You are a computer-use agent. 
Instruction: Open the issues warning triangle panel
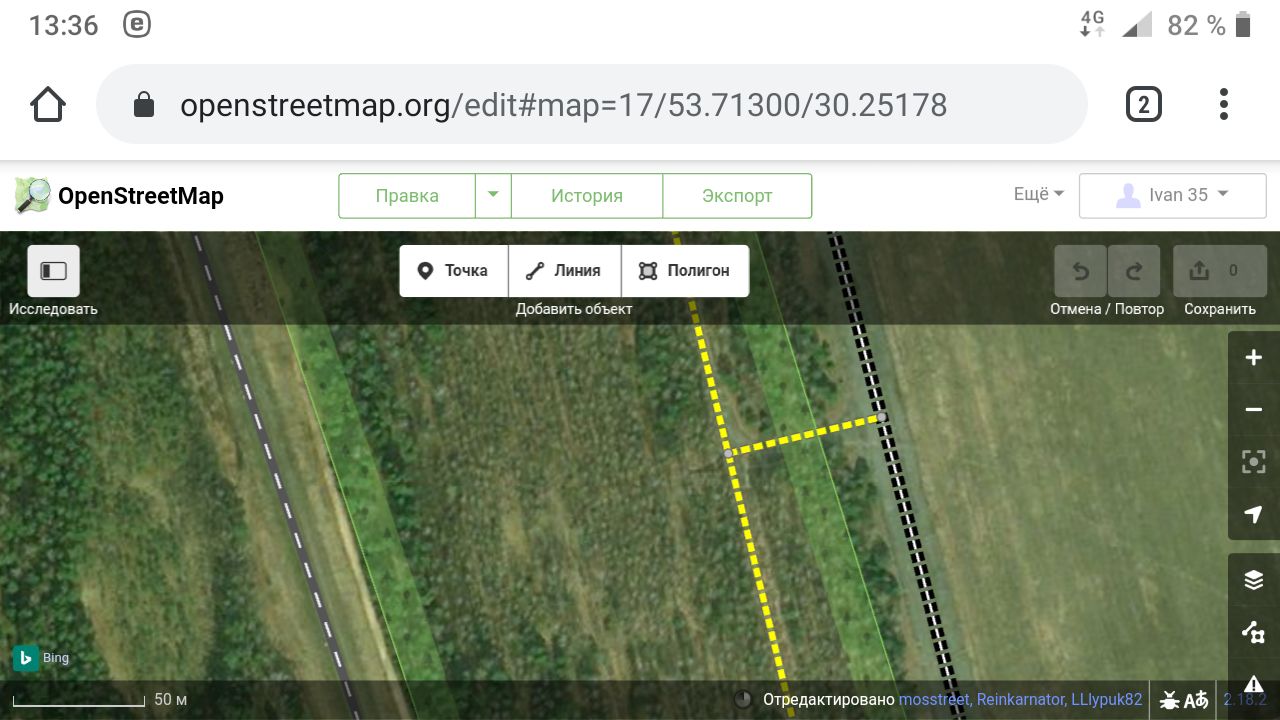(x=1253, y=684)
